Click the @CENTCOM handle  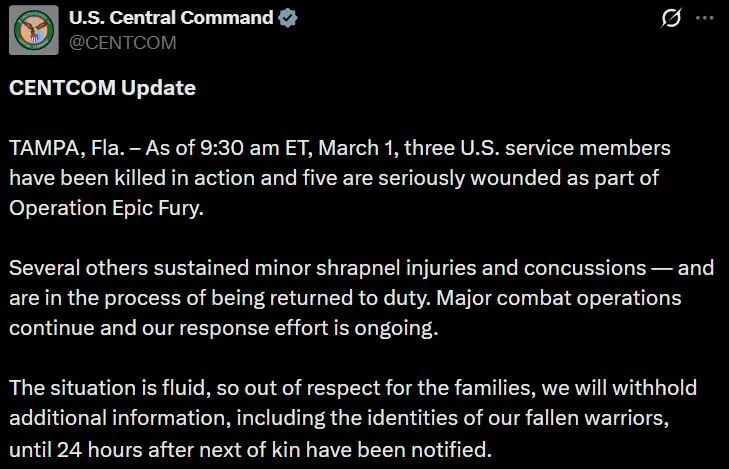[122, 42]
